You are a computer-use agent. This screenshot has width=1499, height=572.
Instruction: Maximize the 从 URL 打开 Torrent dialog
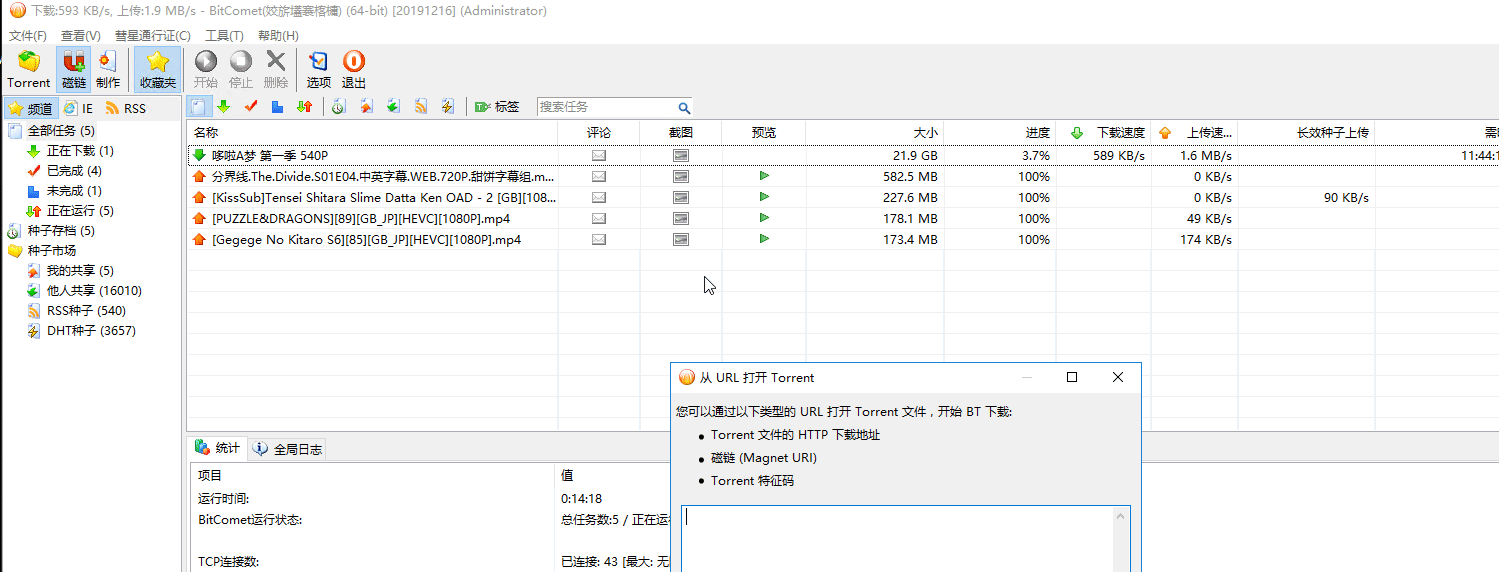[x=1072, y=377]
